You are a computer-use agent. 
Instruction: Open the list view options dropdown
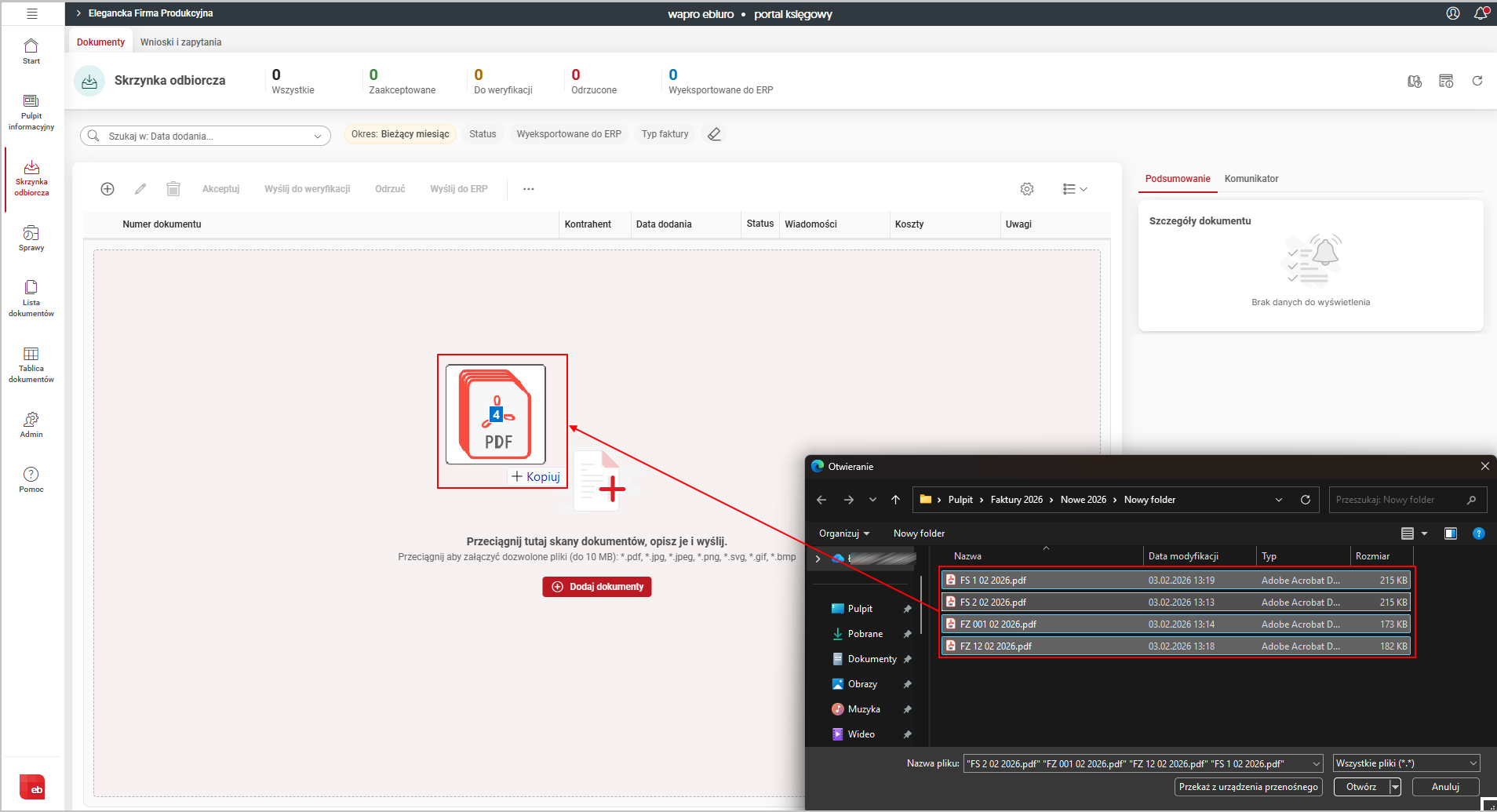(x=1074, y=189)
